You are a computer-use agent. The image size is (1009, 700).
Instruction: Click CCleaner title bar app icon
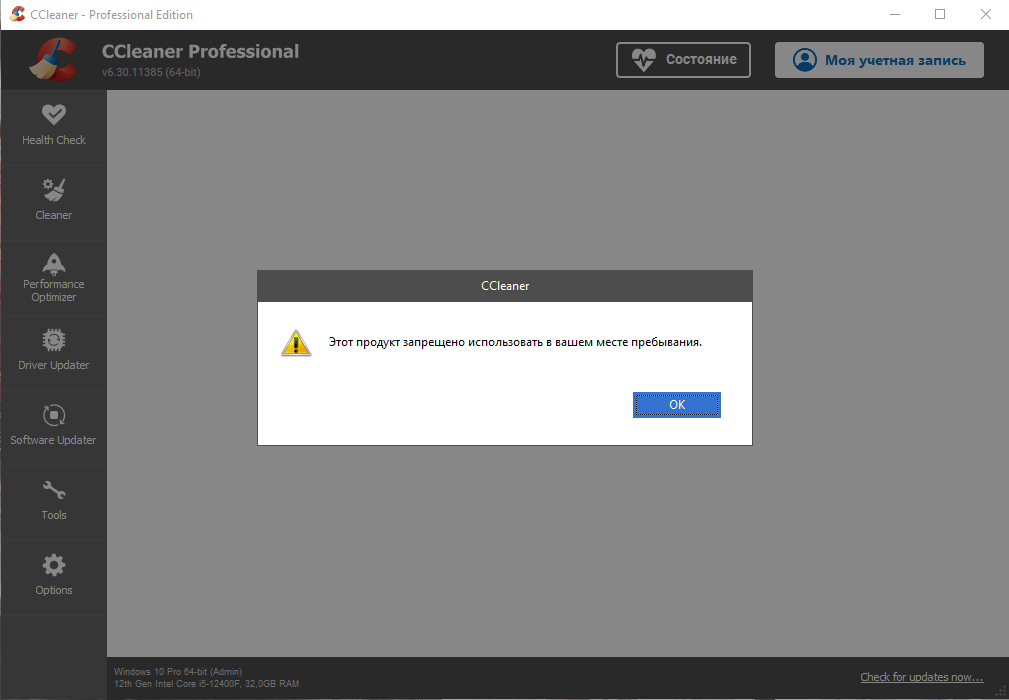17,14
